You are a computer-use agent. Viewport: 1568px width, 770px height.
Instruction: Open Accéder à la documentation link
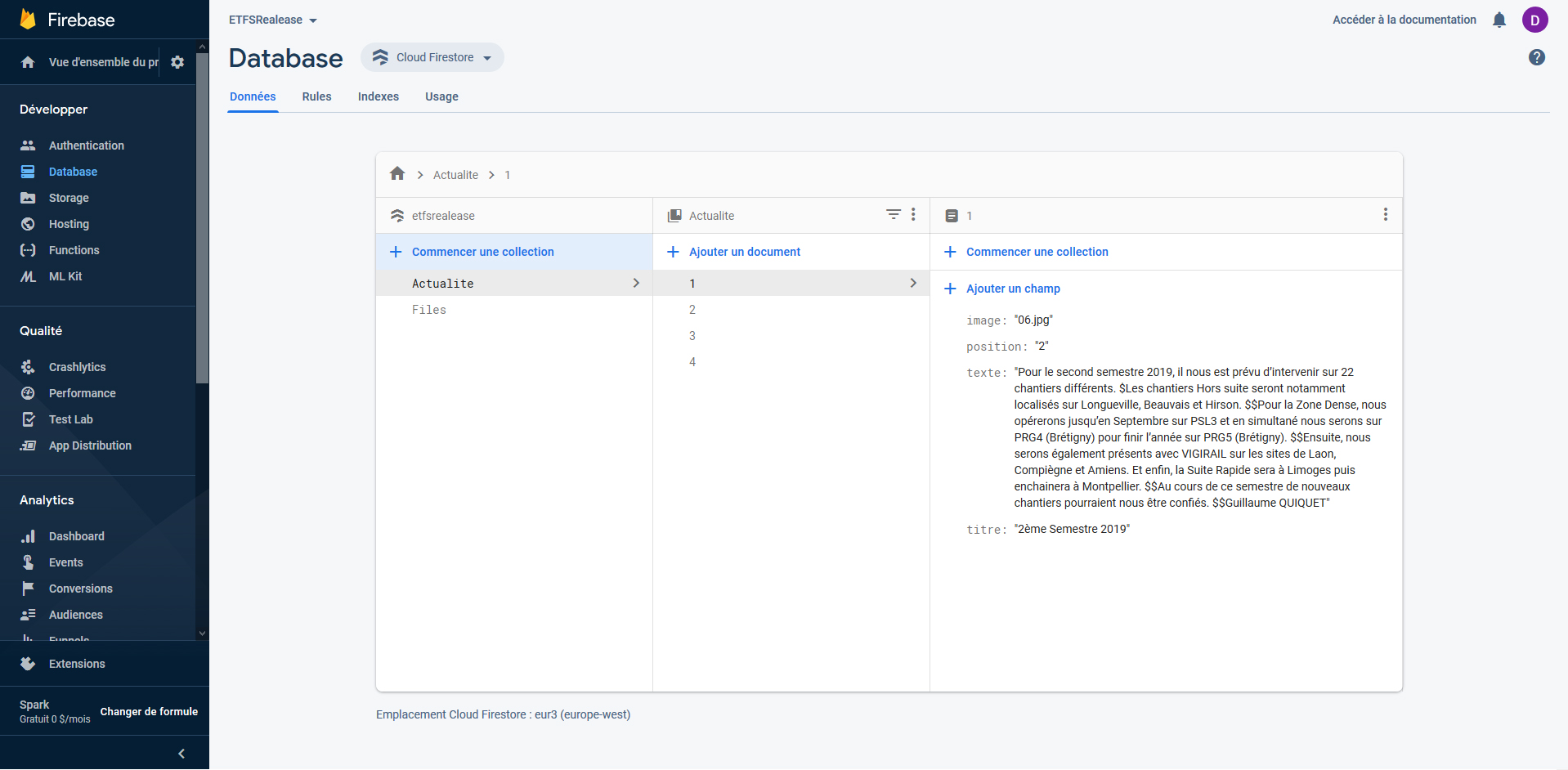1404,20
